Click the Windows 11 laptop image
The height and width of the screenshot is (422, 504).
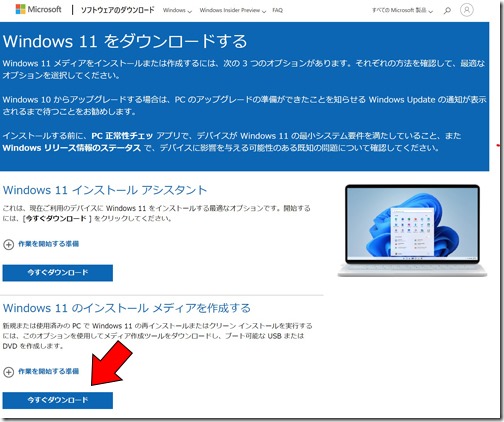[412, 230]
